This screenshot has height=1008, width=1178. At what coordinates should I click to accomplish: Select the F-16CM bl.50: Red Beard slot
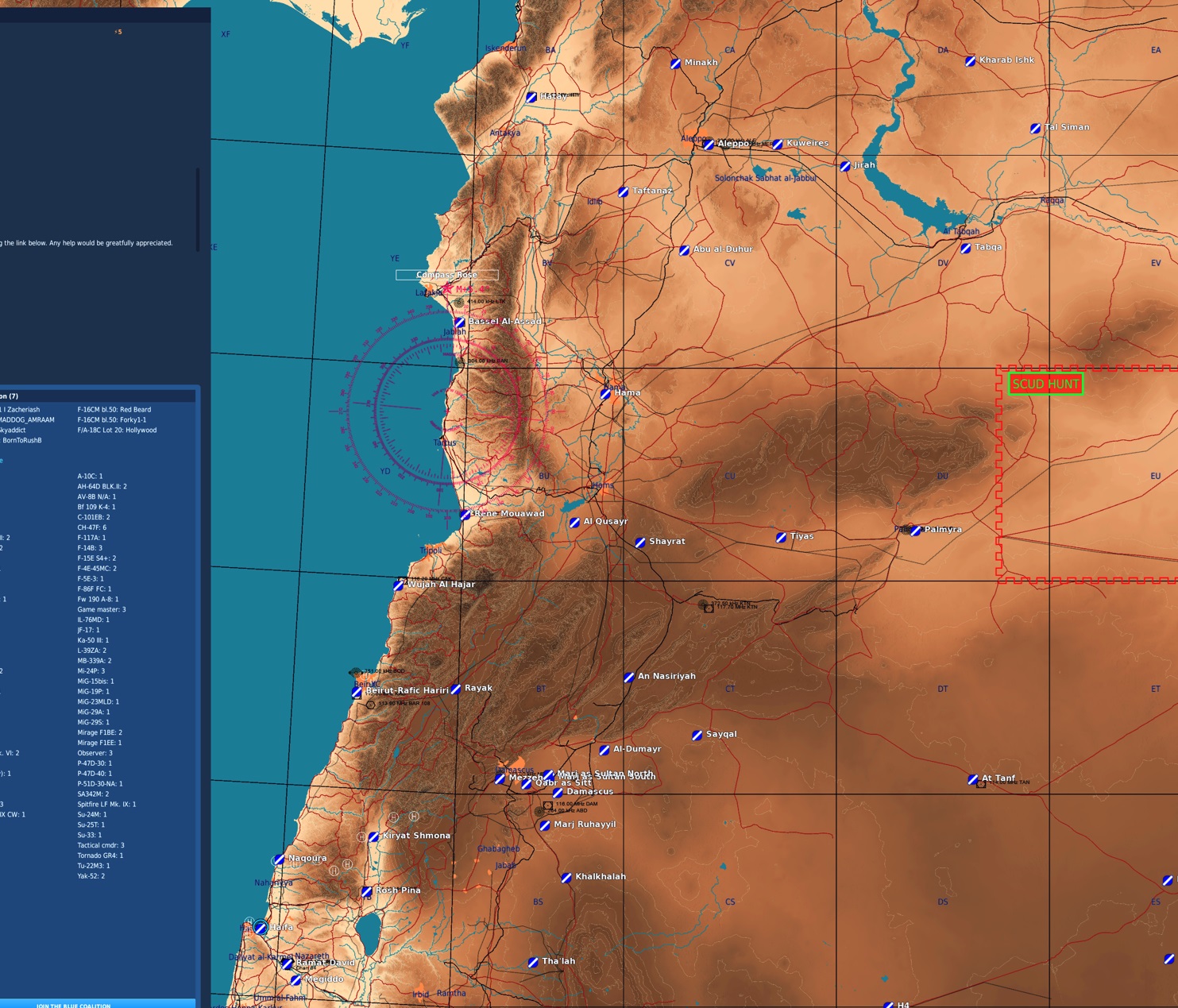coord(114,410)
